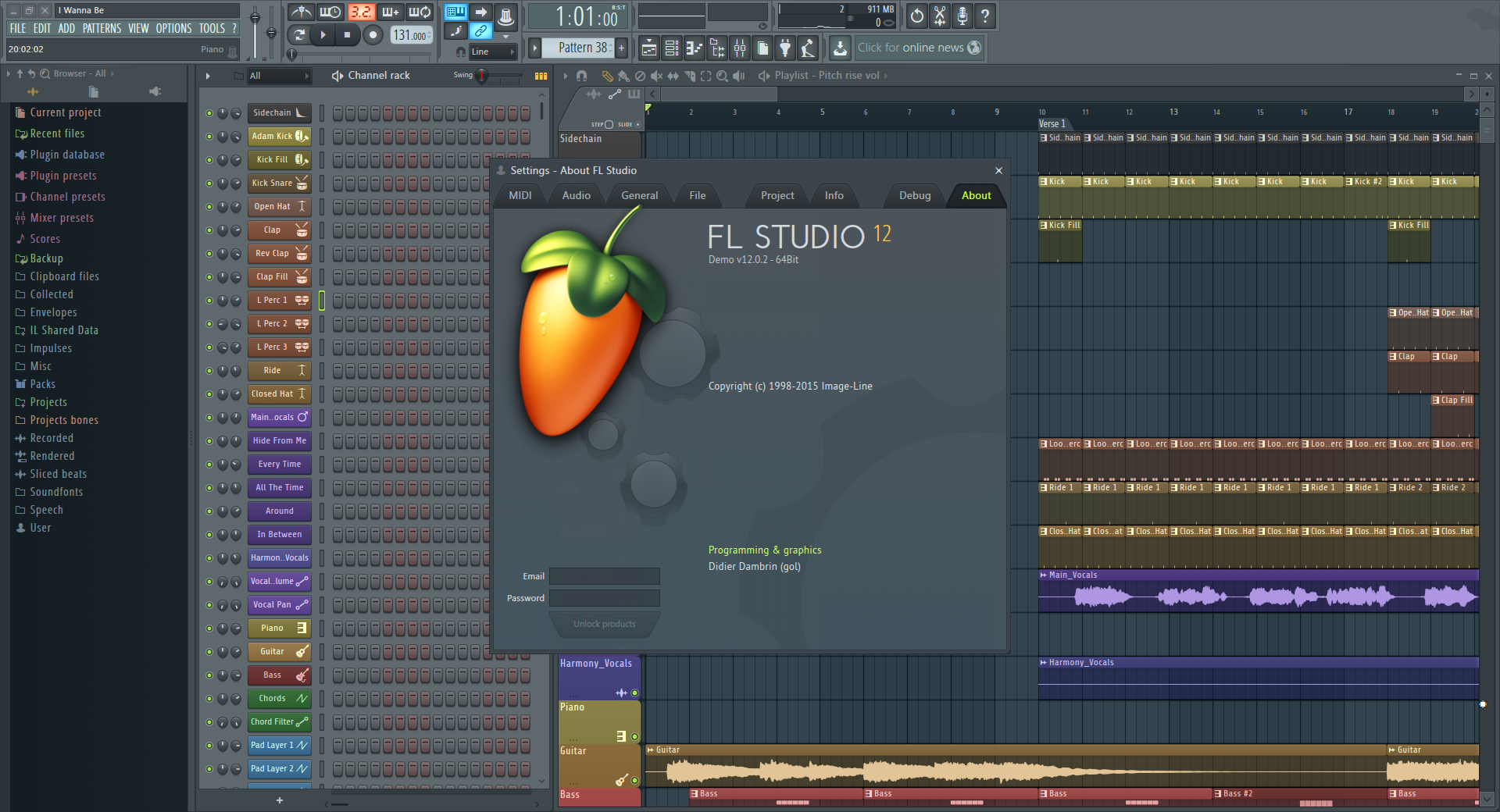Toggle the blue link icon in toolbar
1500x812 pixels.
480,31
